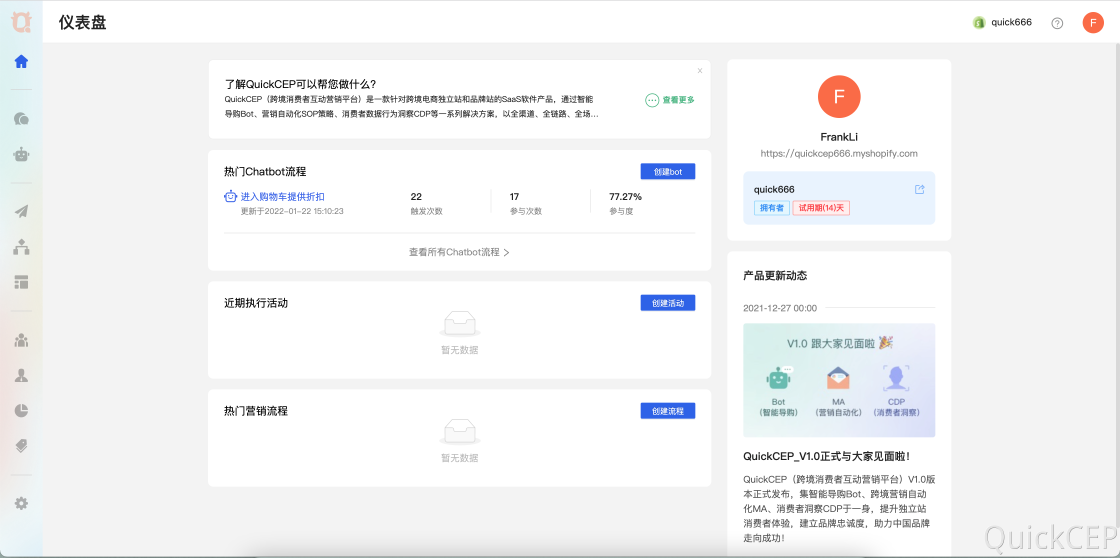This screenshot has width=1120, height=558.
Task: Click the Shopify store icon in header
Action: 979,23
